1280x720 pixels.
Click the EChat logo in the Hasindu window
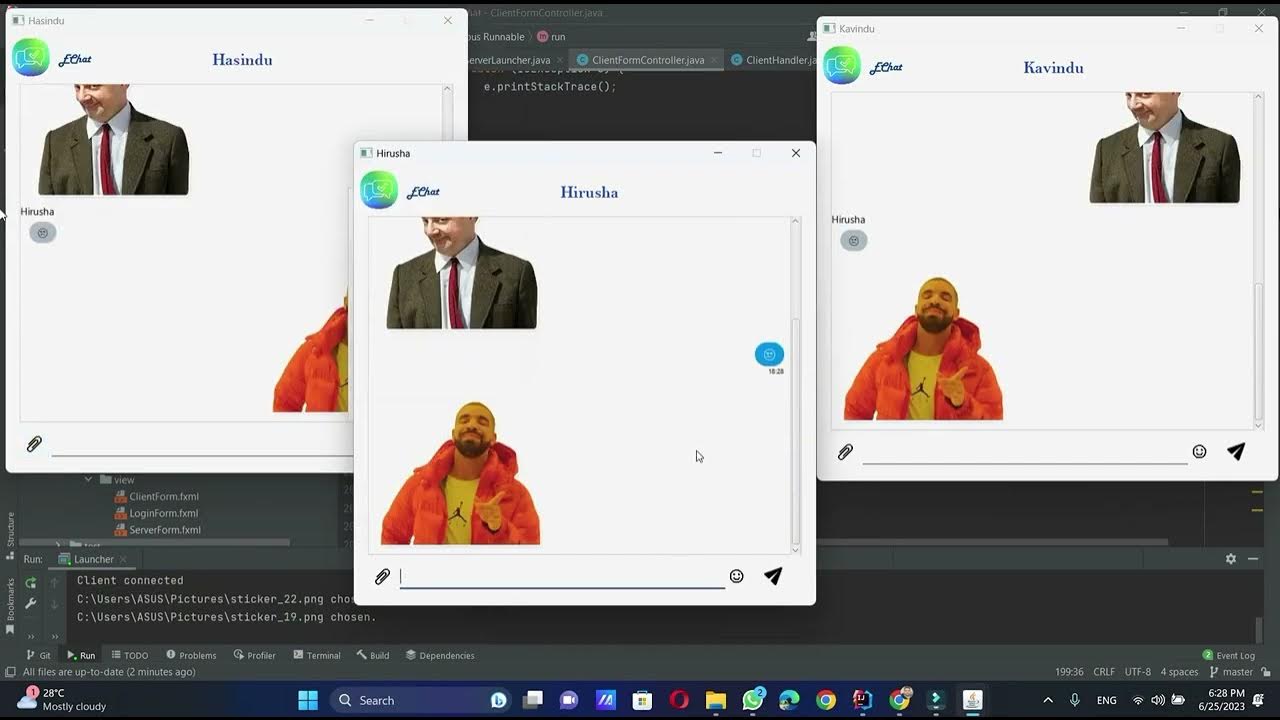pos(31,58)
